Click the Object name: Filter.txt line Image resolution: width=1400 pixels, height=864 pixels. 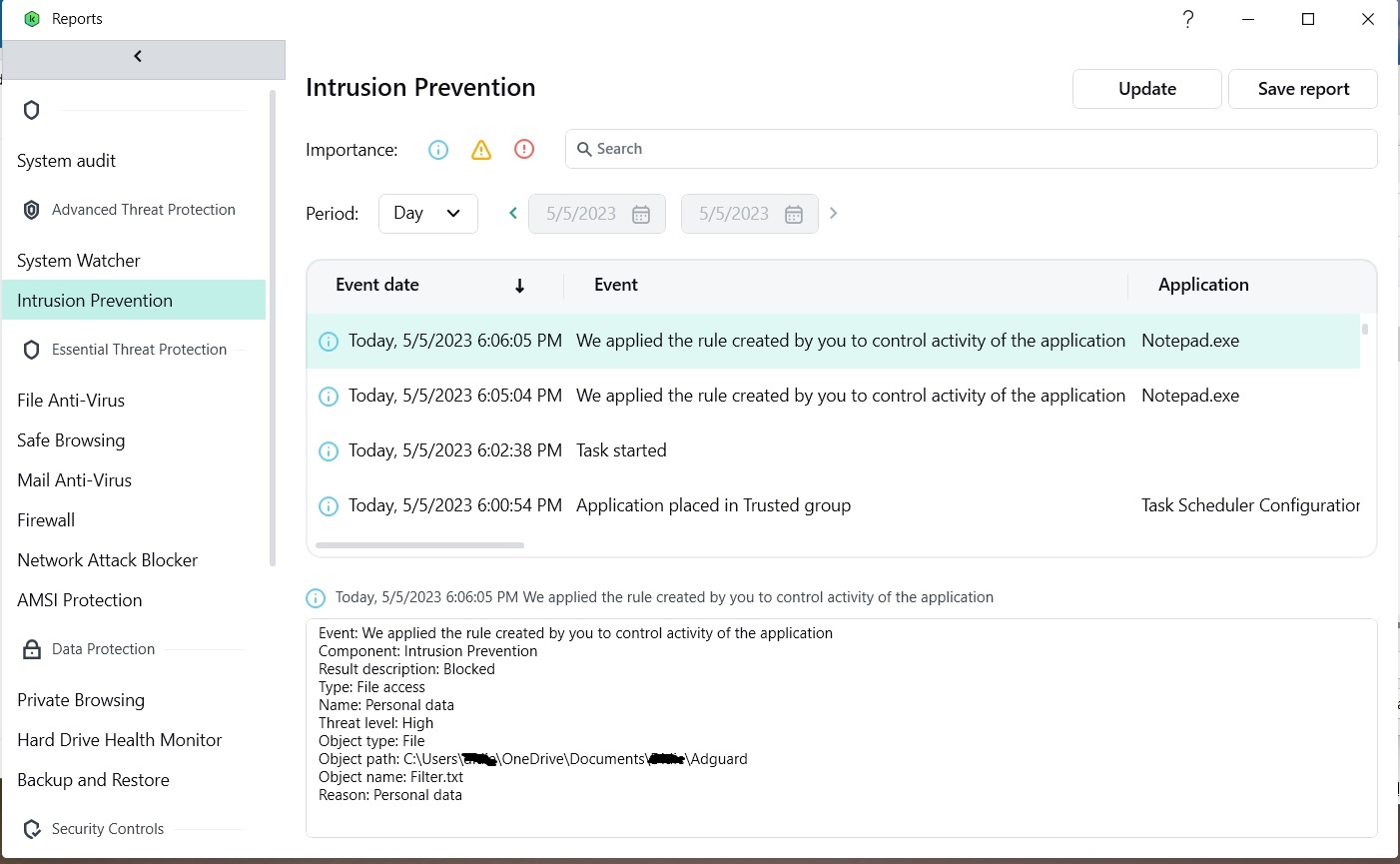point(390,777)
